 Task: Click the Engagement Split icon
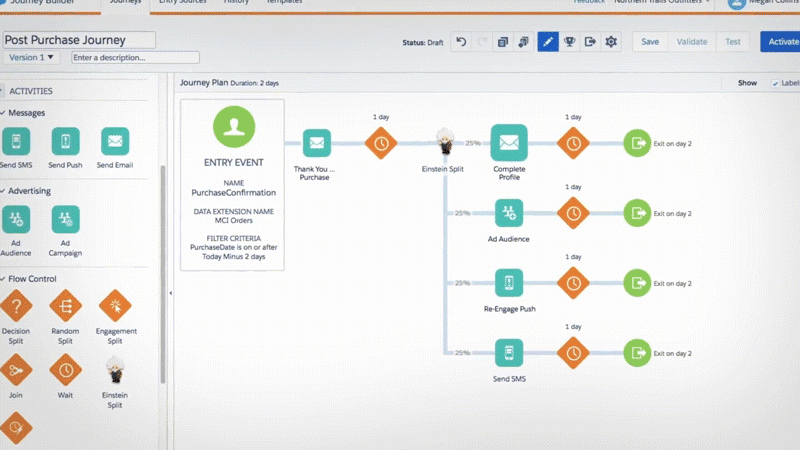pyautogui.click(x=116, y=306)
